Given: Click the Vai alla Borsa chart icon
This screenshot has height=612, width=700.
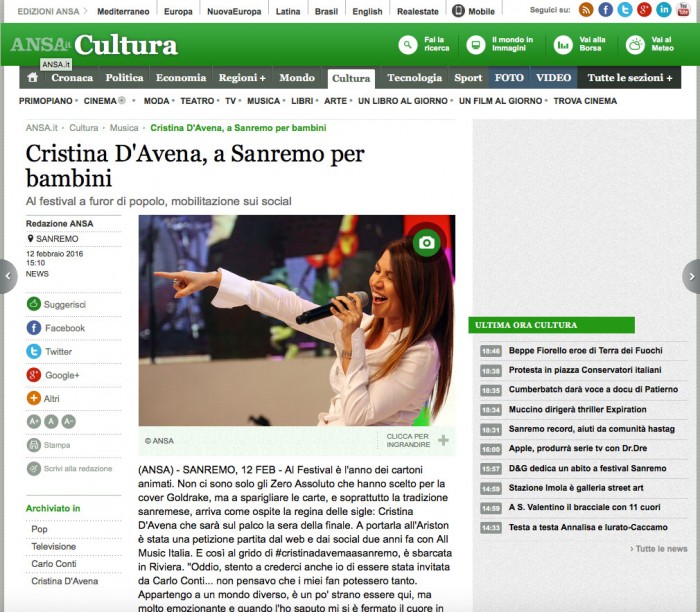Looking at the screenshot, I should click(x=564, y=45).
